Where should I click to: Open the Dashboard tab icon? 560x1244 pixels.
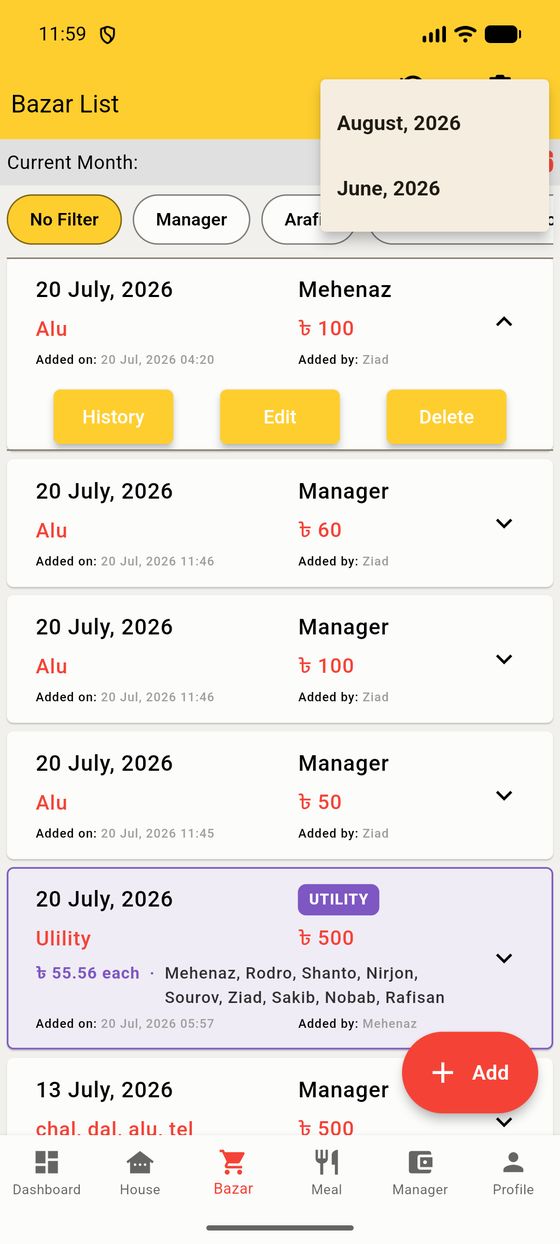click(47, 1162)
